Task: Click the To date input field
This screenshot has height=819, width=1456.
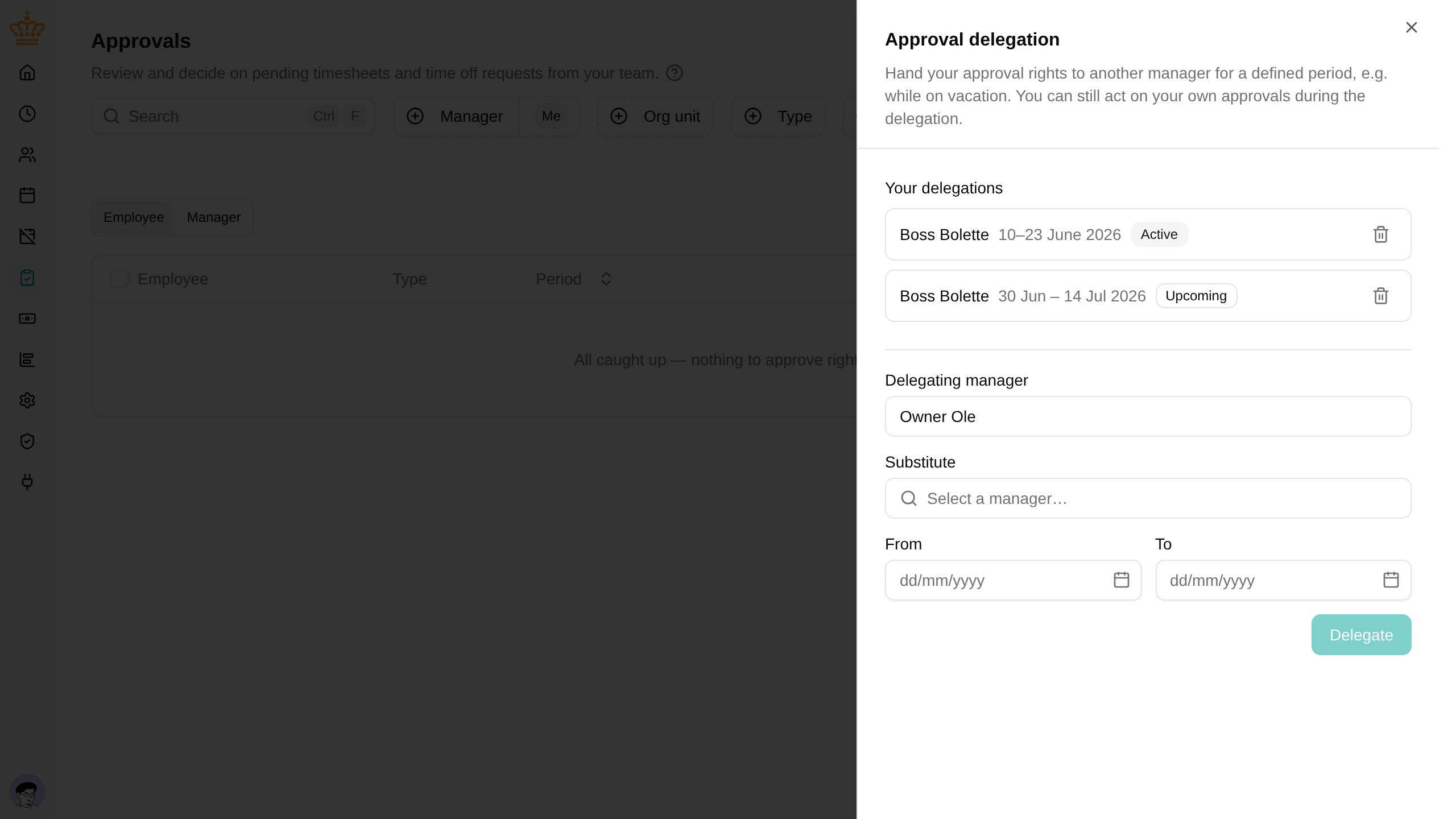Action: (x=1284, y=580)
